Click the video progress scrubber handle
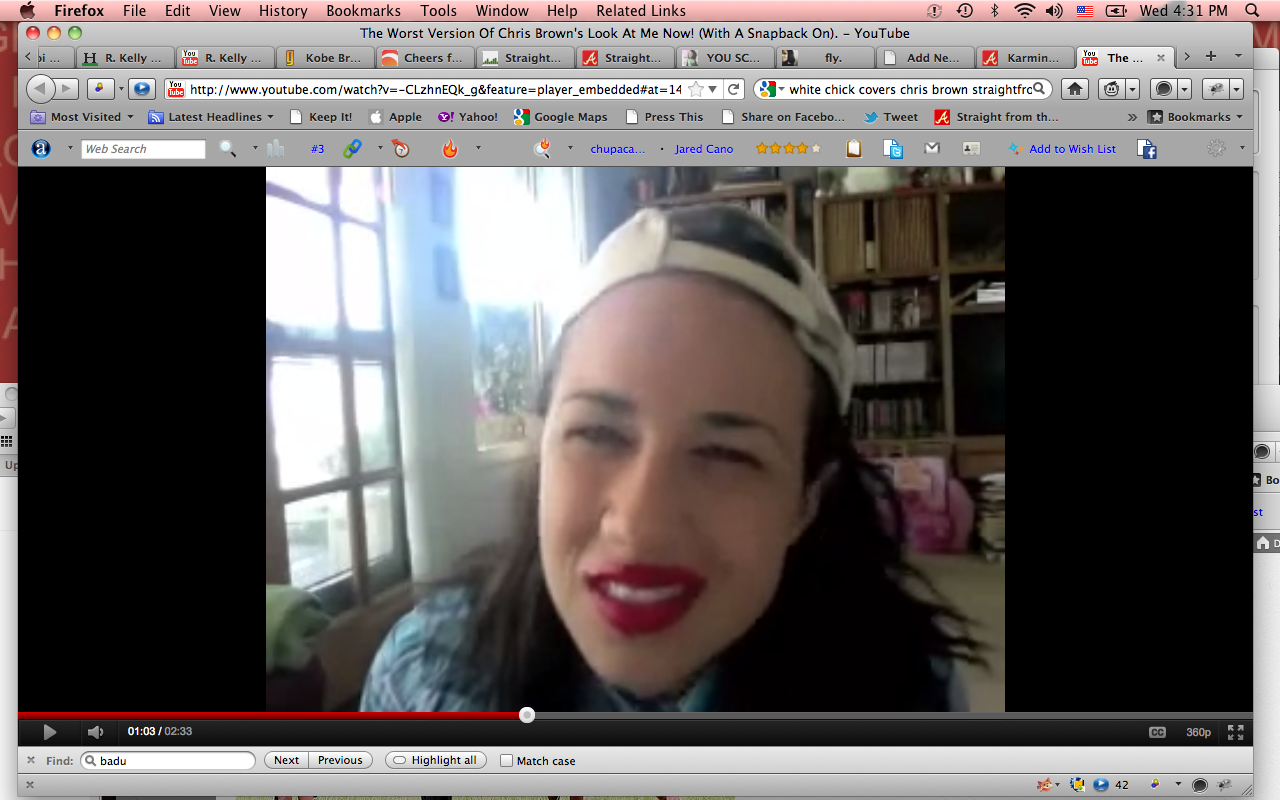1280x800 pixels. point(527,715)
